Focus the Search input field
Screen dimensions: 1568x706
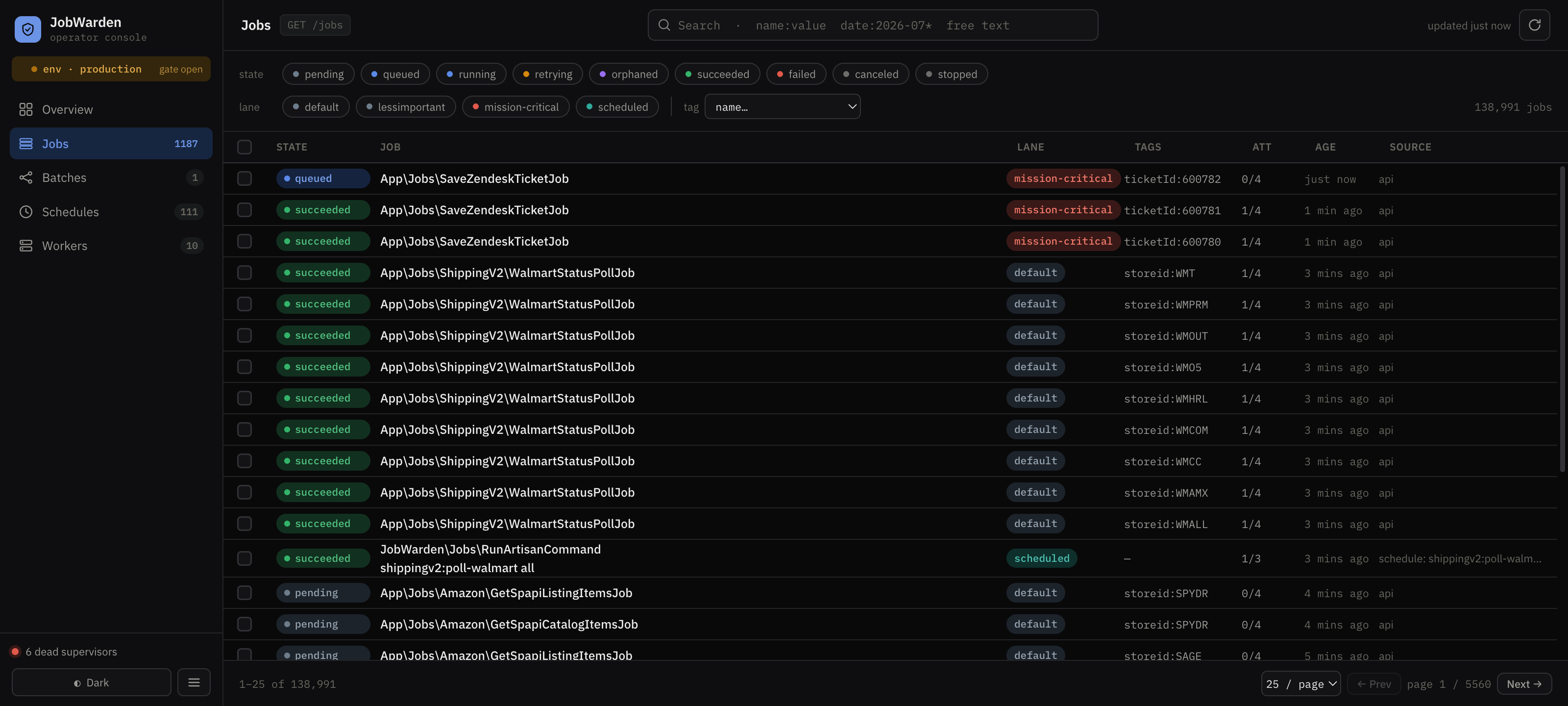(x=873, y=25)
